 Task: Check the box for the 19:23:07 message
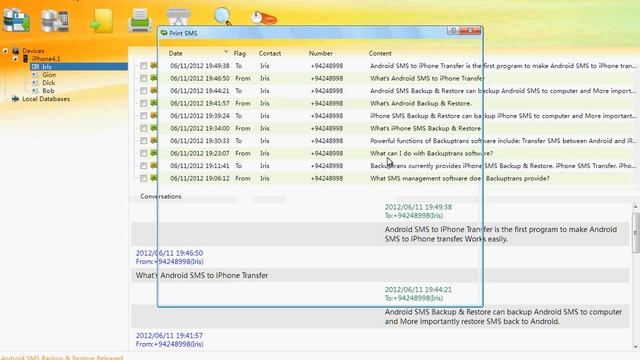[x=144, y=153]
